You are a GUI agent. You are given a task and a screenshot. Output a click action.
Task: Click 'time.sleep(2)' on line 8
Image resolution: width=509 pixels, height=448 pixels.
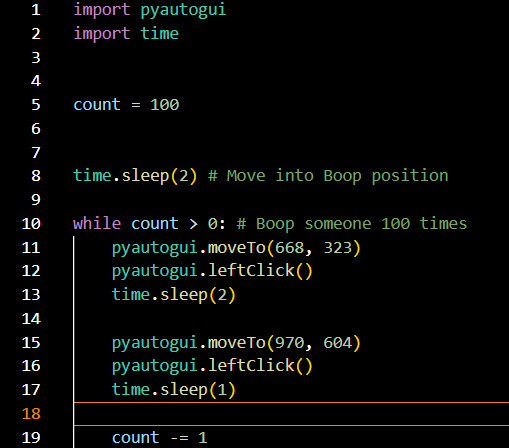(x=135, y=176)
